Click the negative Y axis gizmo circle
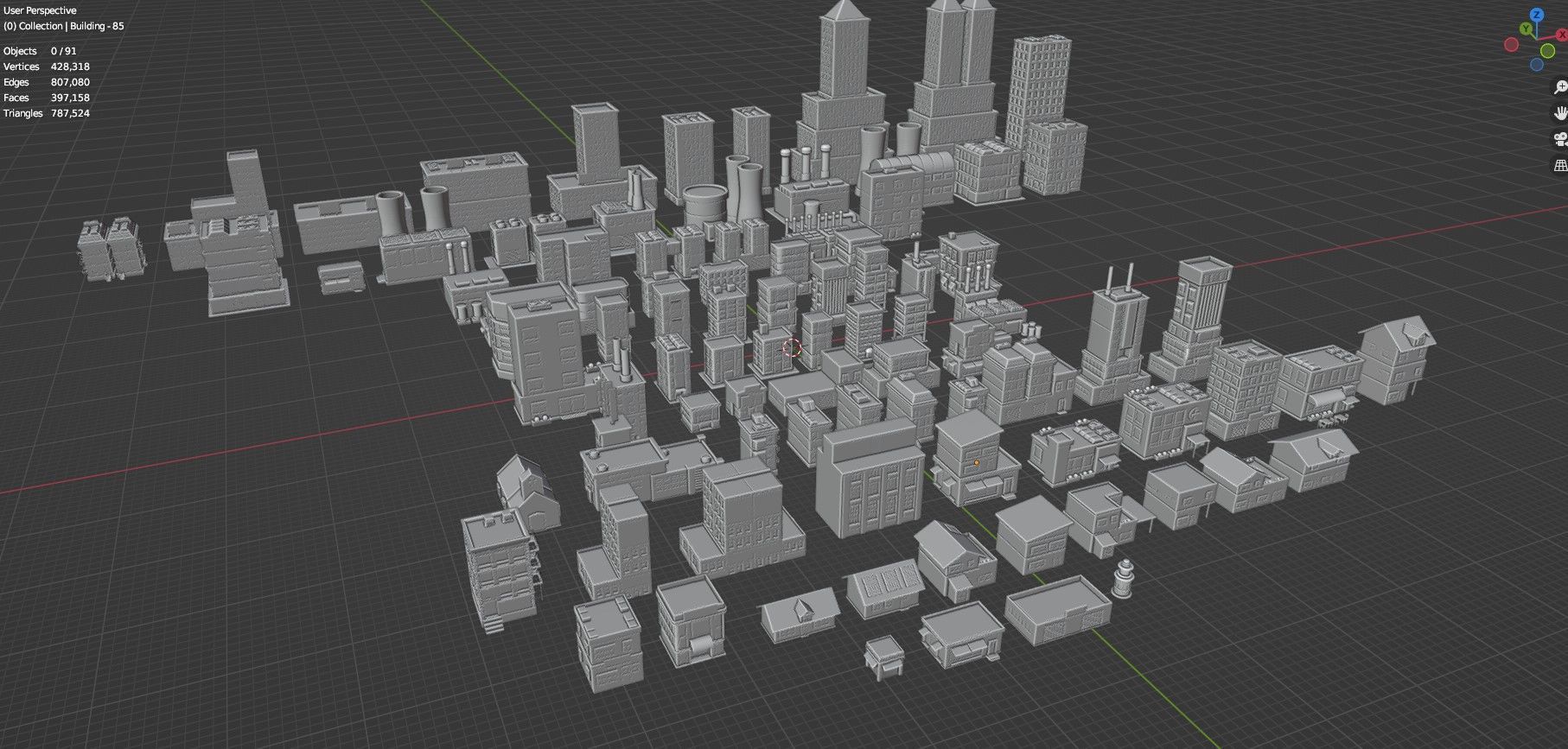The width and height of the screenshot is (1568, 749). tap(1547, 51)
